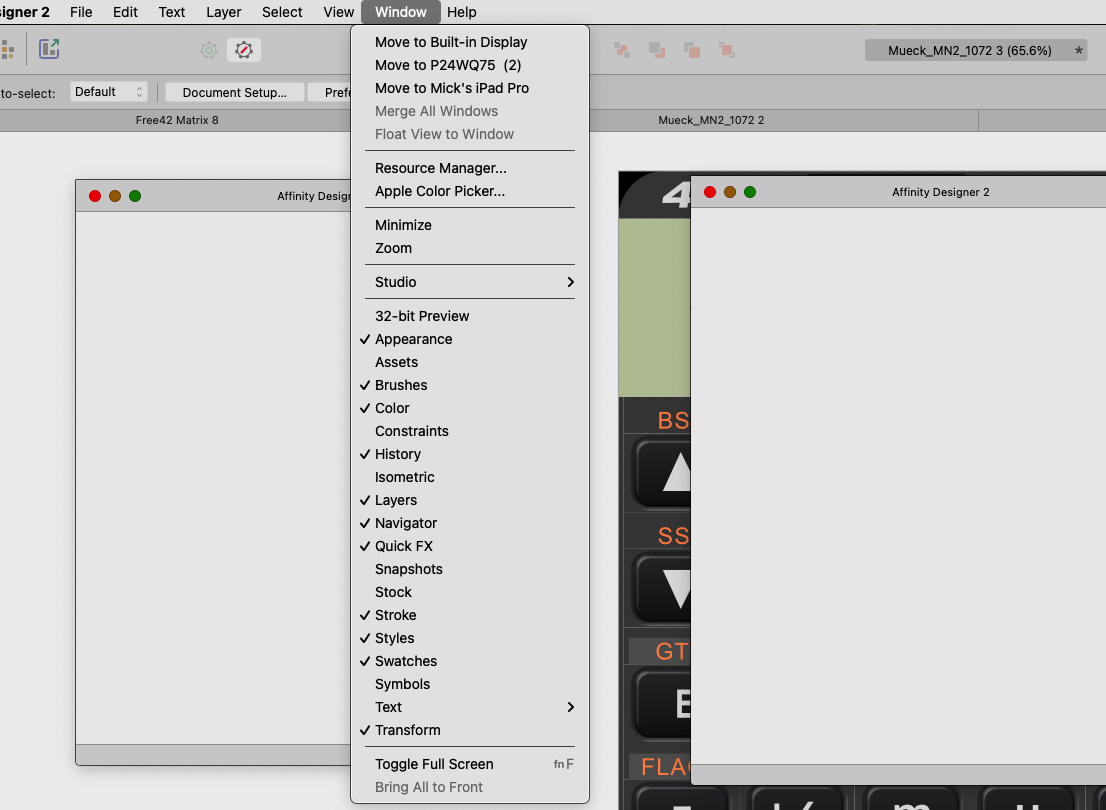Select Toggle Full Screen

(x=470, y=764)
